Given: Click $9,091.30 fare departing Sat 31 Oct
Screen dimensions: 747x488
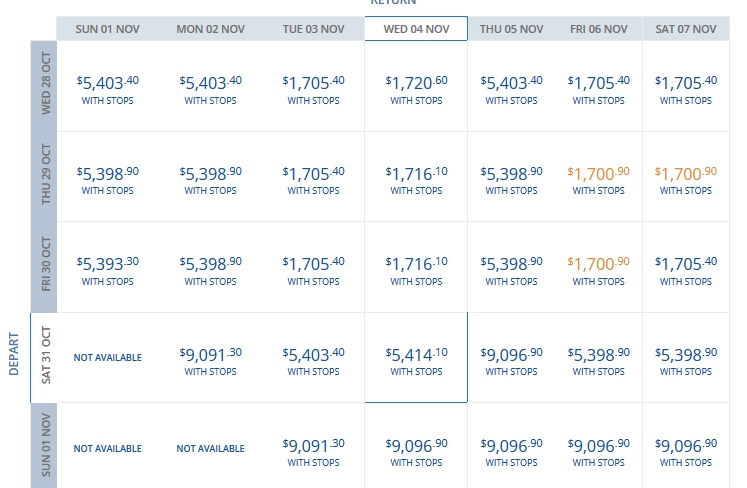Looking at the screenshot, I should point(210,359).
